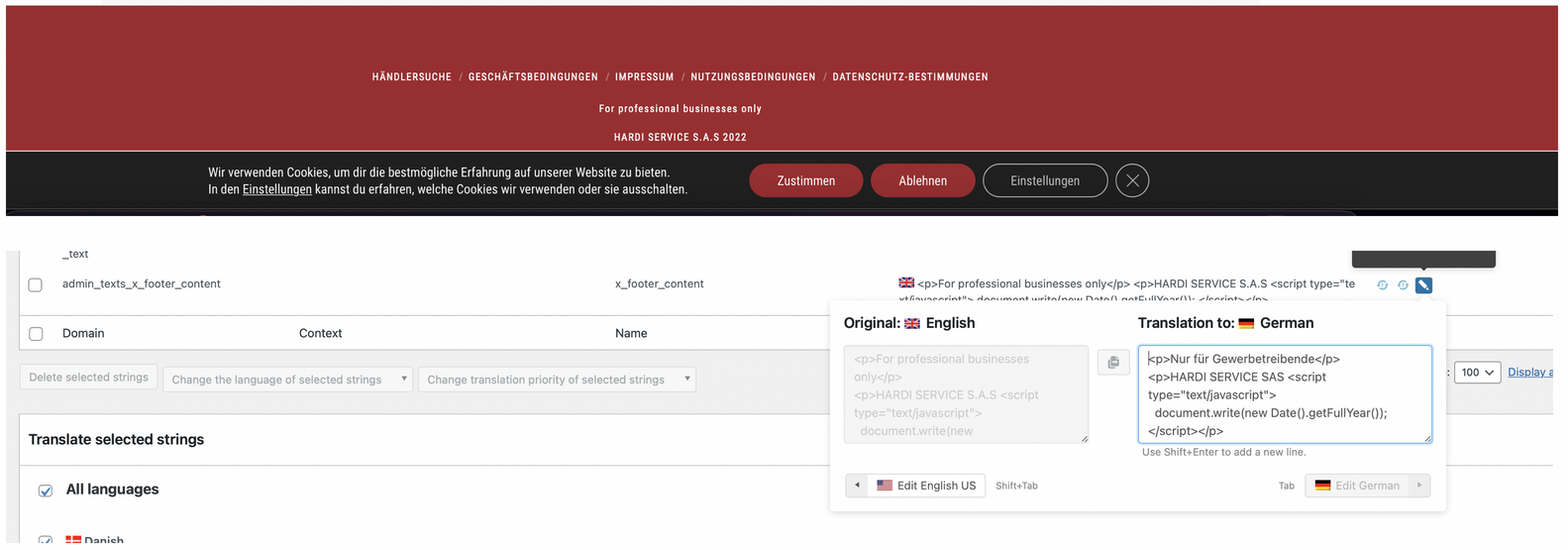
Task: Click the greyed original English text area
Action: click(x=966, y=394)
